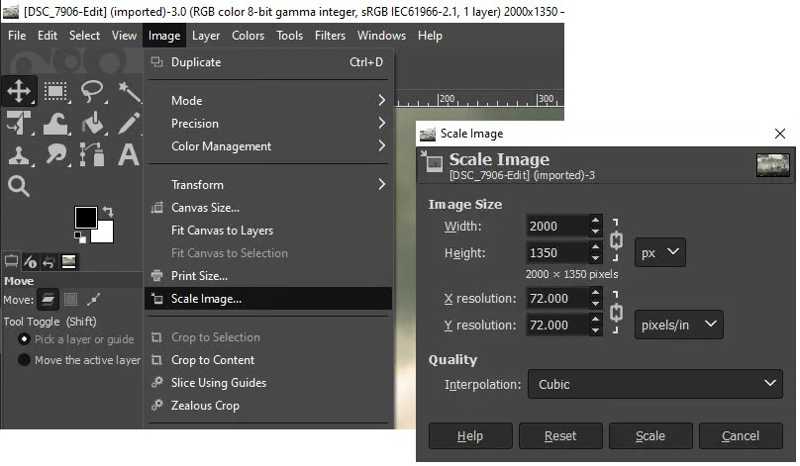Open the File menu
The height and width of the screenshot is (466, 800).
[17, 36]
